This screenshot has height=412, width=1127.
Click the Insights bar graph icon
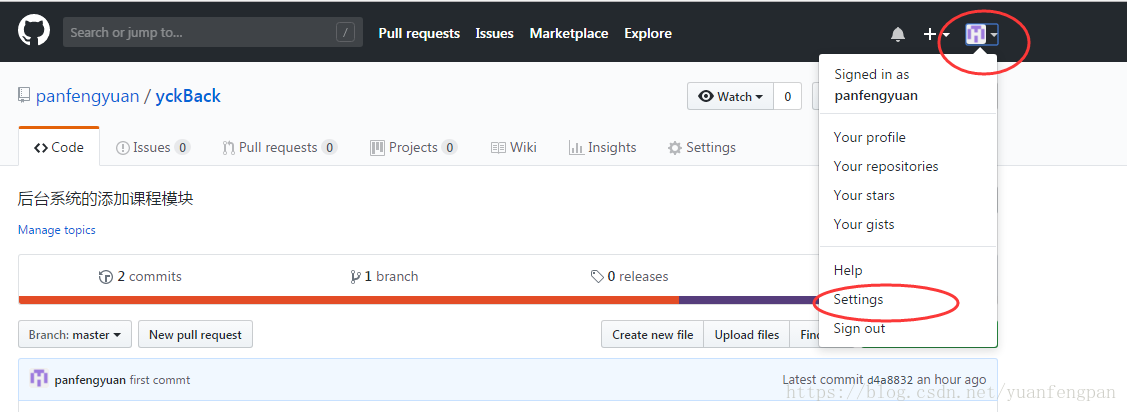pos(576,148)
